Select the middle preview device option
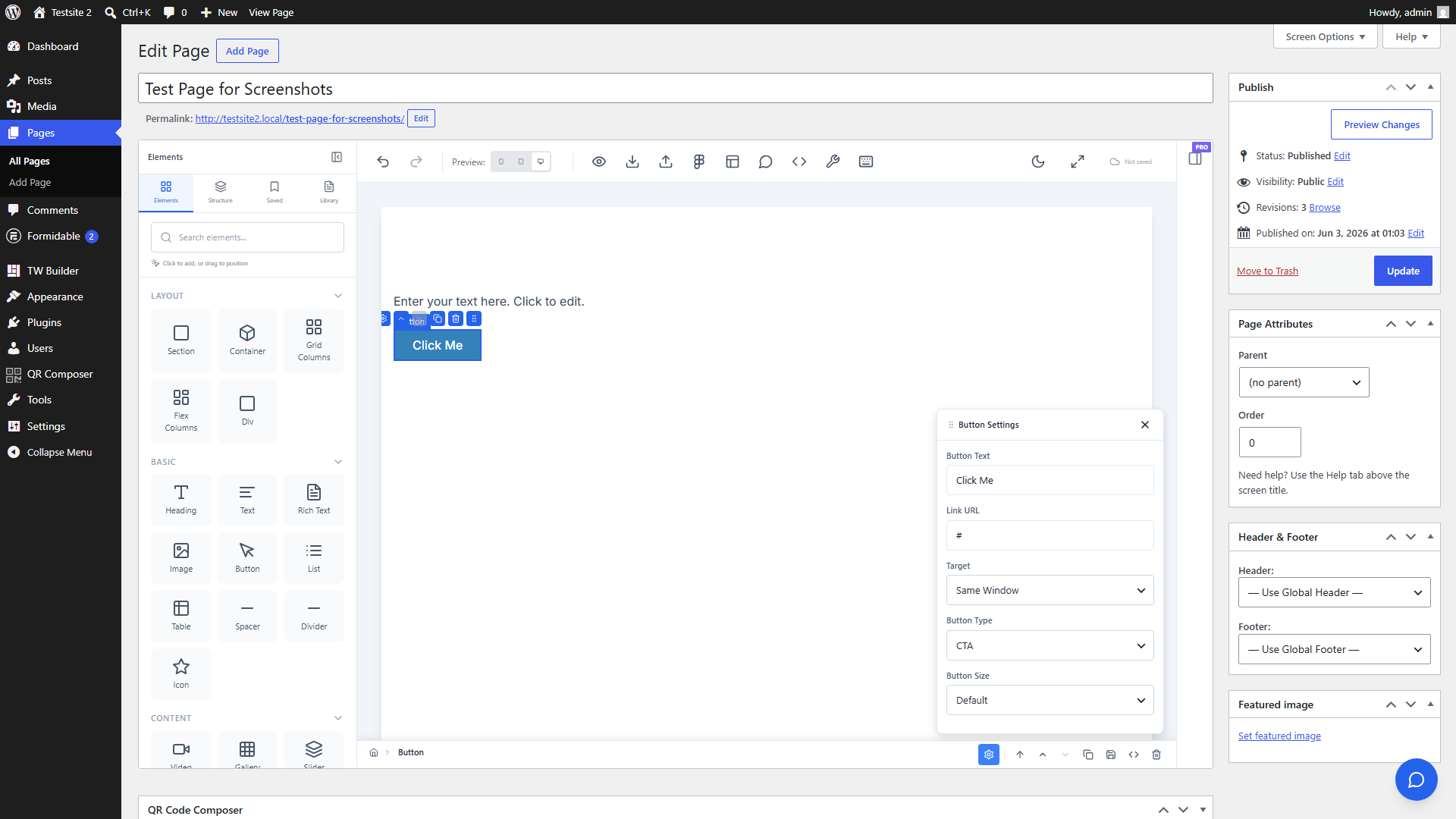The image size is (1456, 819). pyautogui.click(x=521, y=162)
